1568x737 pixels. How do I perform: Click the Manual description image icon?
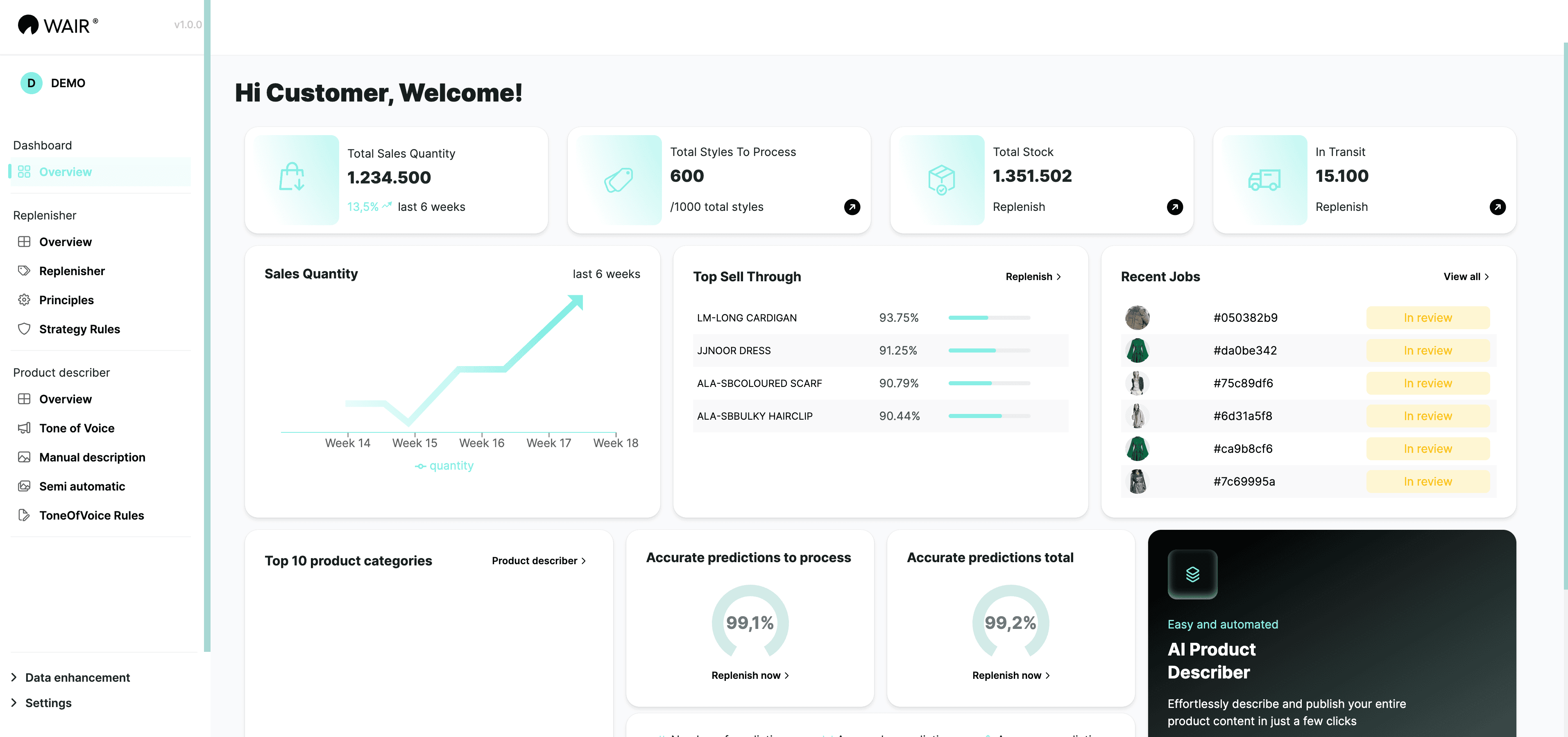tap(24, 457)
